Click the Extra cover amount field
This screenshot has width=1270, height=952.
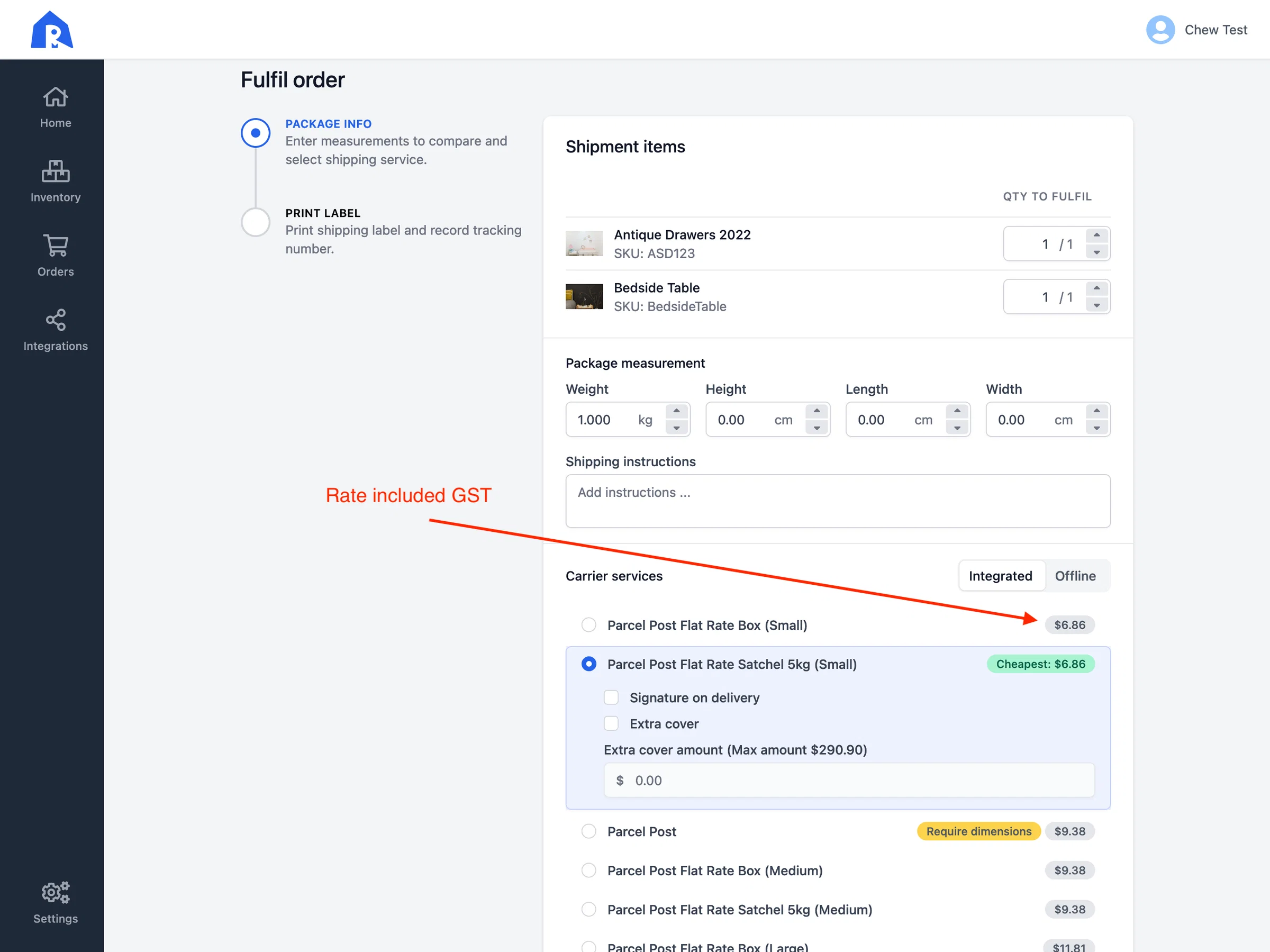tap(849, 781)
